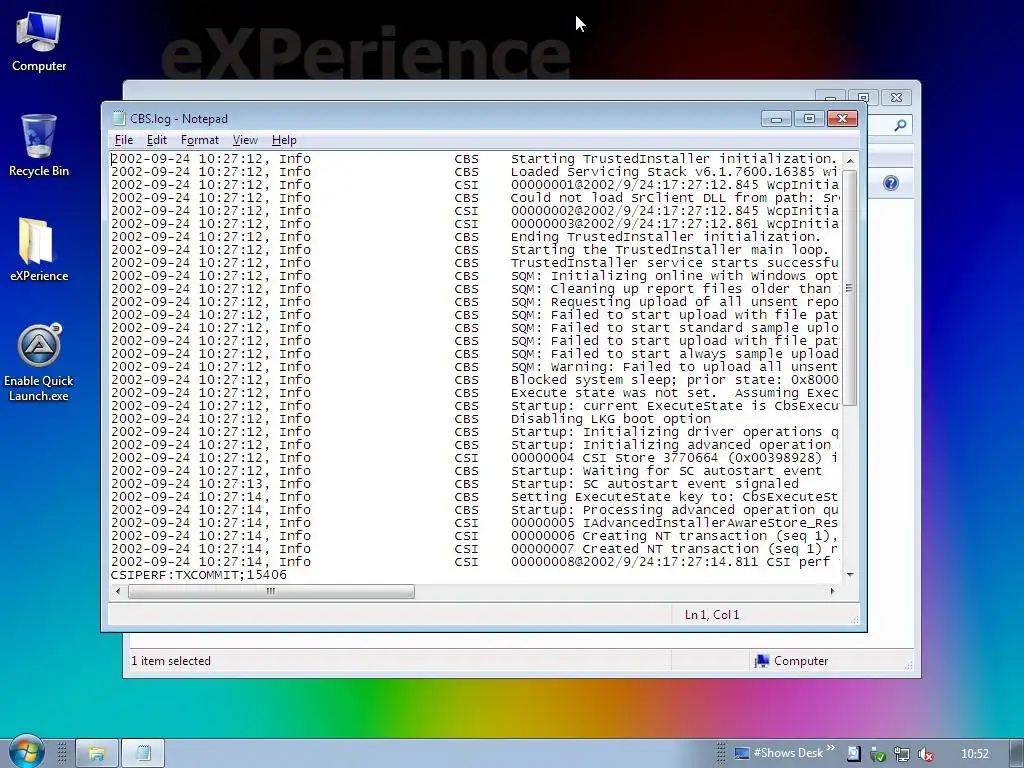Screen dimensions: 1024x768
Task: Open the Format menu in Notepad
Action: coord(199,140)
